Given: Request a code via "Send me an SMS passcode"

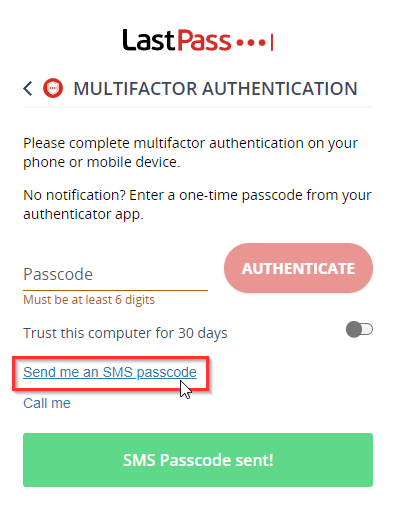Looking at the screenshot, I should [110, 372].
